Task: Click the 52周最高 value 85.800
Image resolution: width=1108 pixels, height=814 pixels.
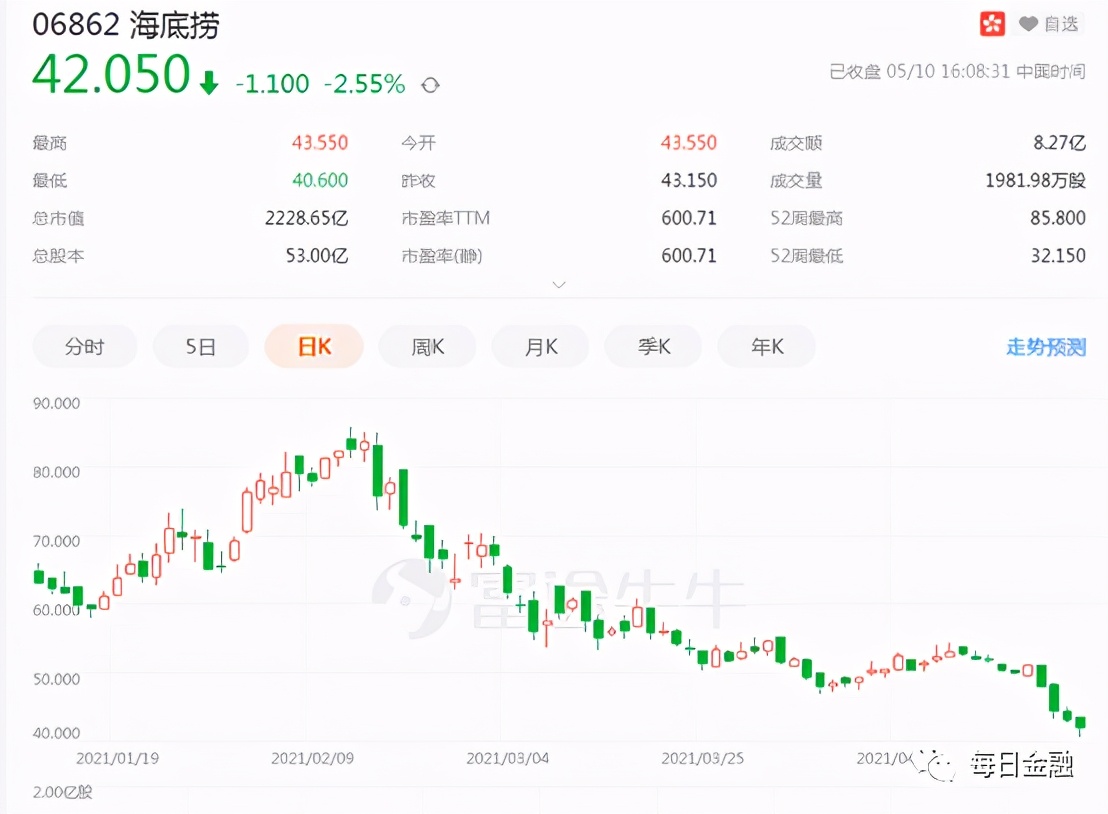Action: pyautogui.click(x=1058, y=218)
